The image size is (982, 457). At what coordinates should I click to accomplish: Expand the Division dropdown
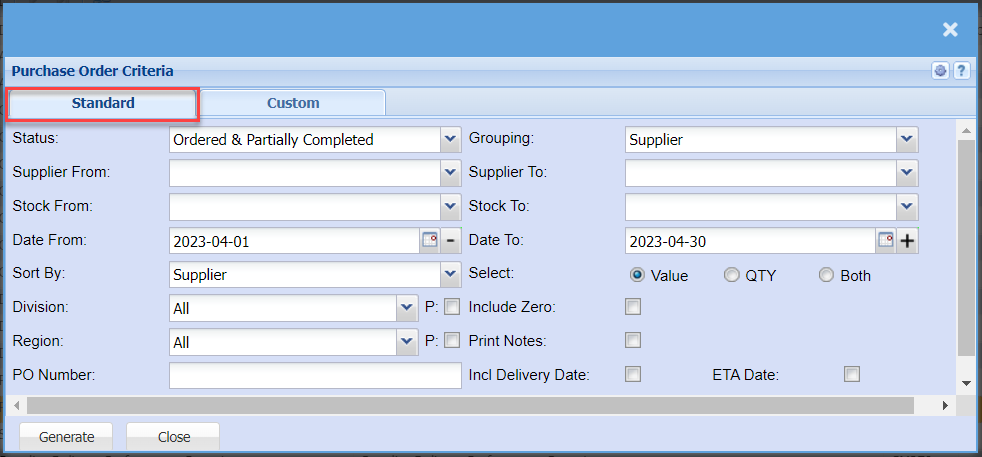406,308
